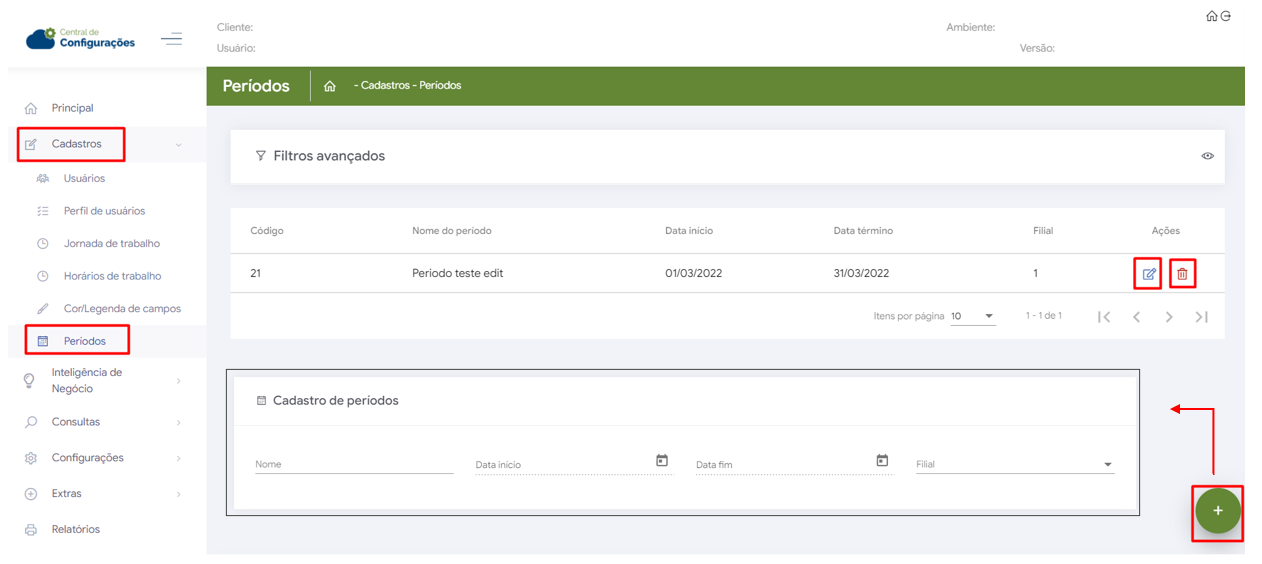Screen dimensions: 1262x564
Task: Toggle the hamburger sidebar menu icon
Action: click(x=172, y=39)
